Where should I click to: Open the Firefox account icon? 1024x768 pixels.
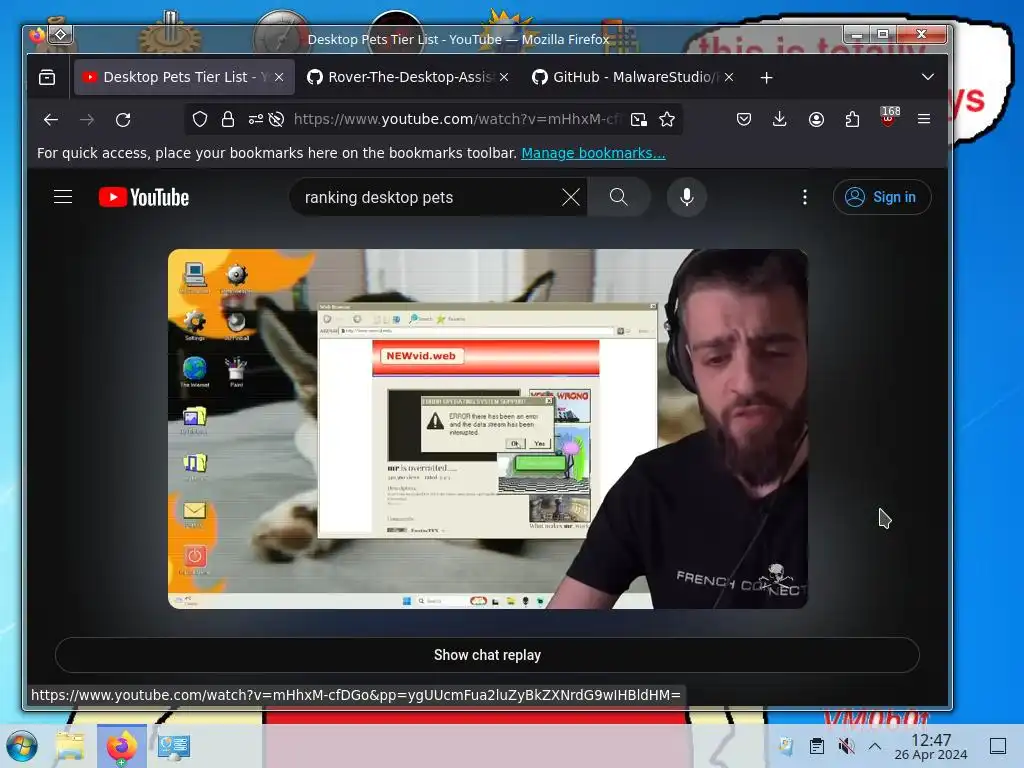point(816,119)
